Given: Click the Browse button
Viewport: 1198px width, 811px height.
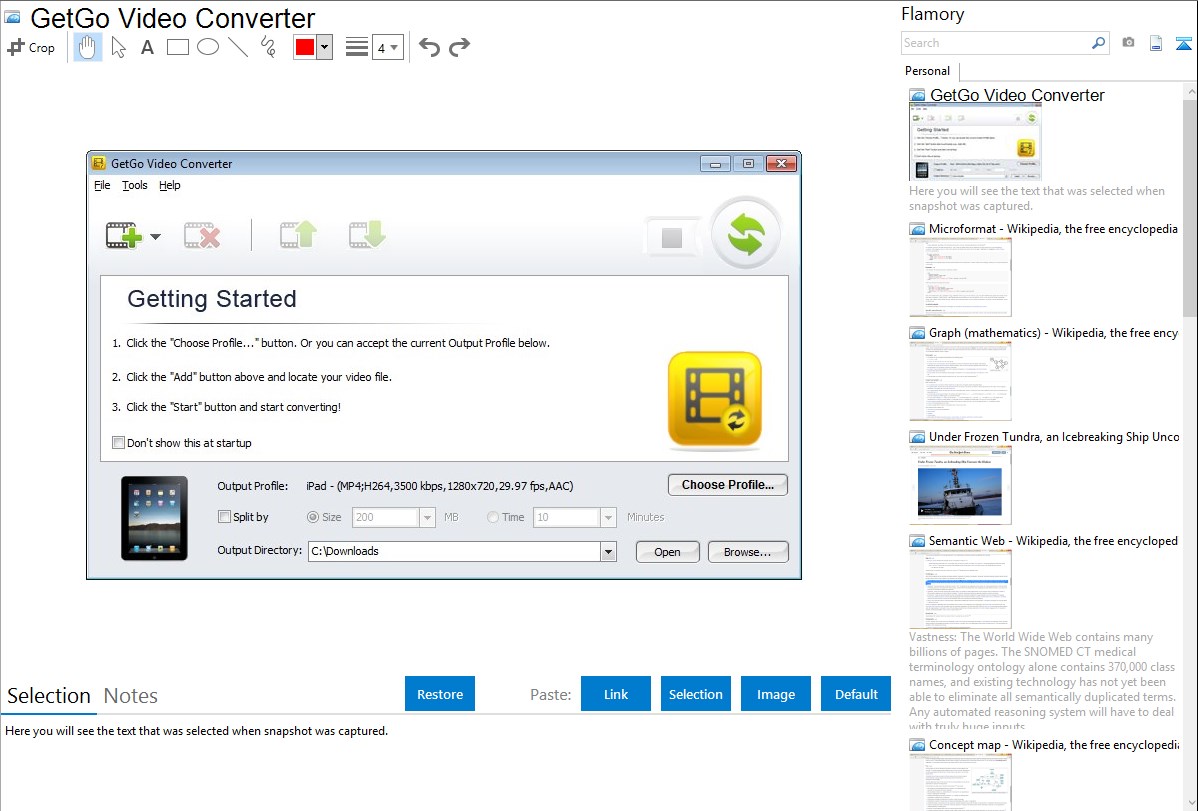Looking at the screenshot, I should coord(747,552).
